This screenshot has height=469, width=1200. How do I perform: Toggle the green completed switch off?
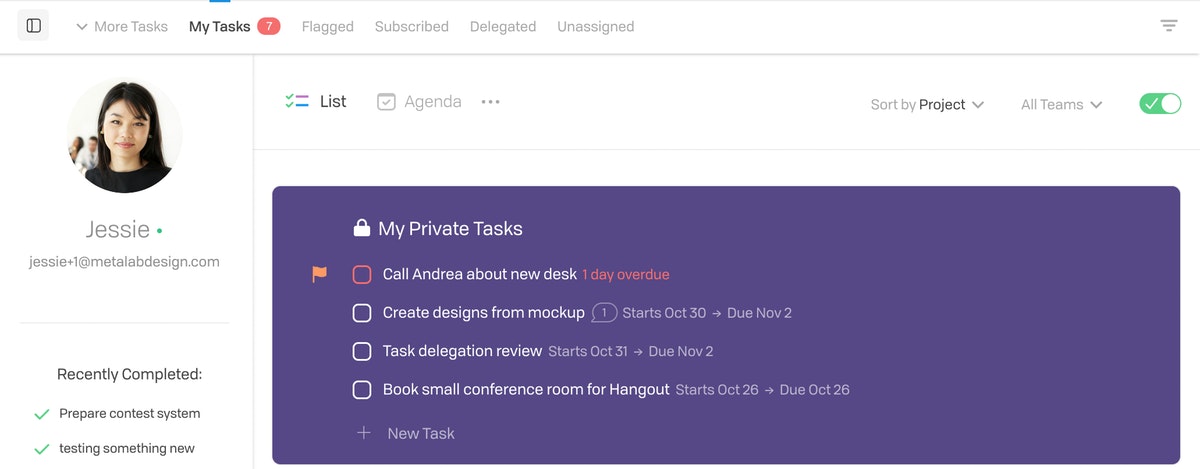[x=1160, y=104]
